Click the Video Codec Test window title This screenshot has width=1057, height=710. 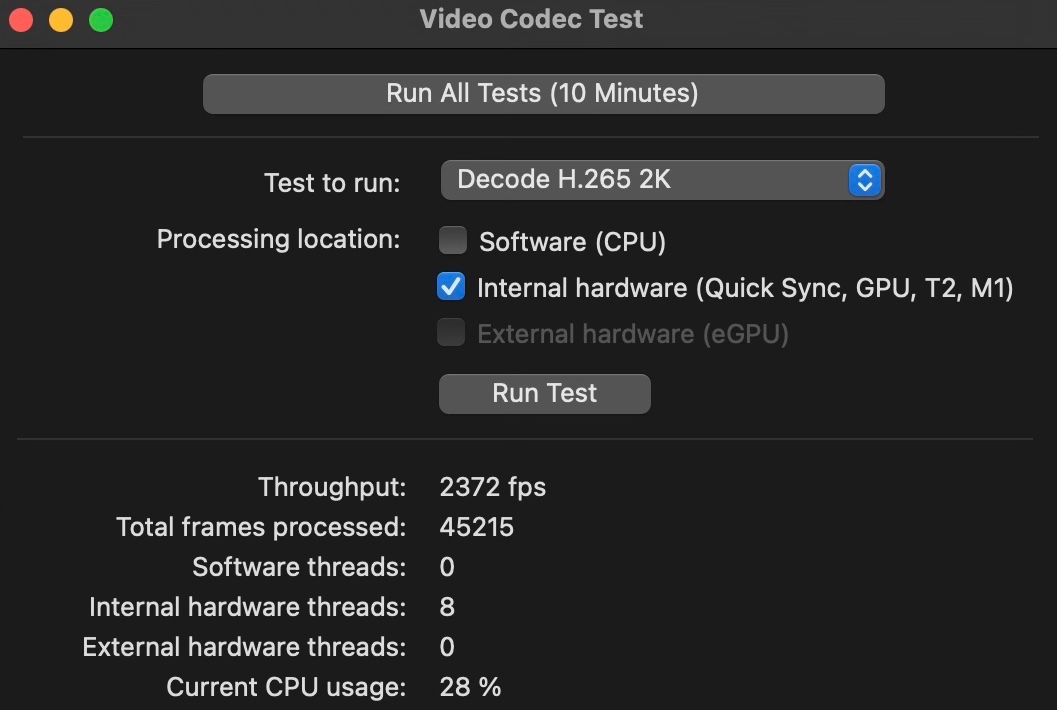[531, 19]
